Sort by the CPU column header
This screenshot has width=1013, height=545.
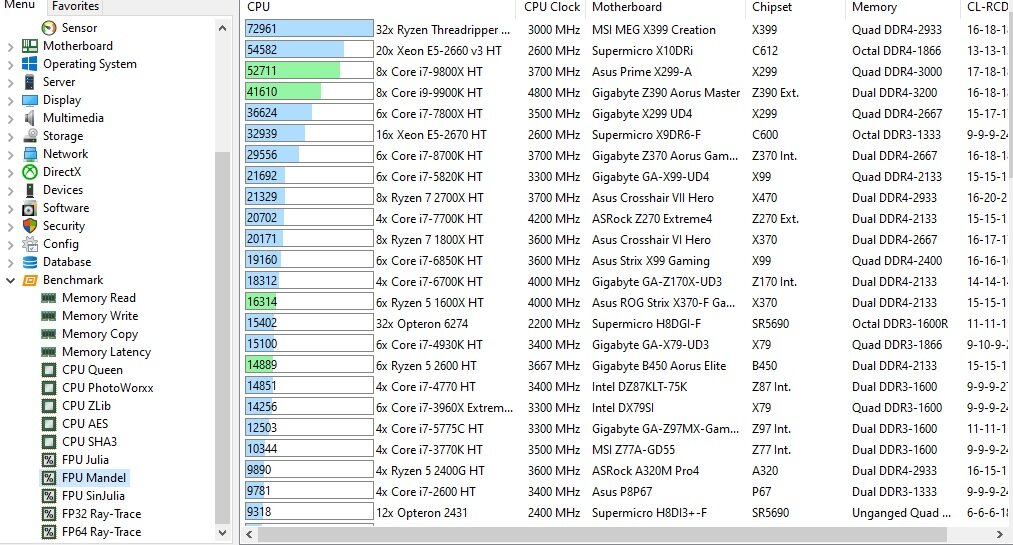point(379,7)
